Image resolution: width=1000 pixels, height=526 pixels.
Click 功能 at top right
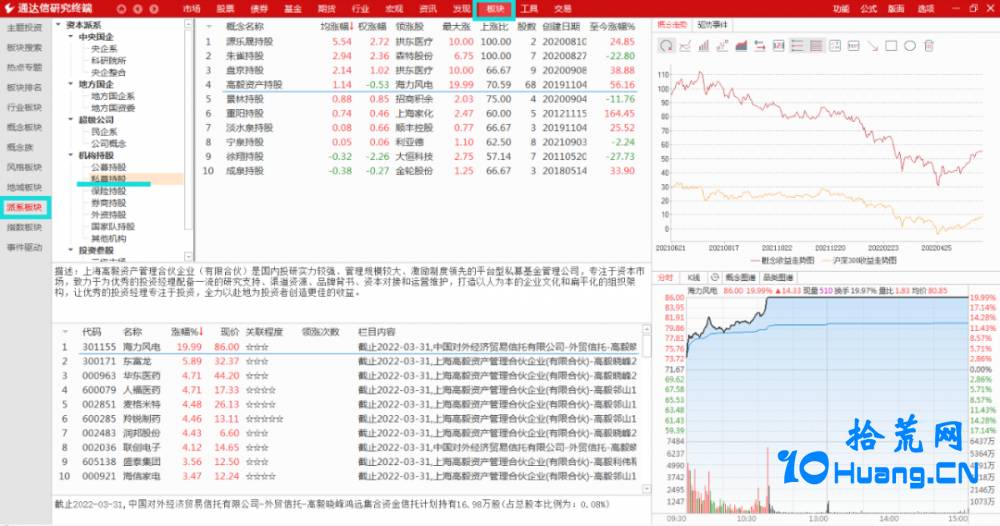841,9
